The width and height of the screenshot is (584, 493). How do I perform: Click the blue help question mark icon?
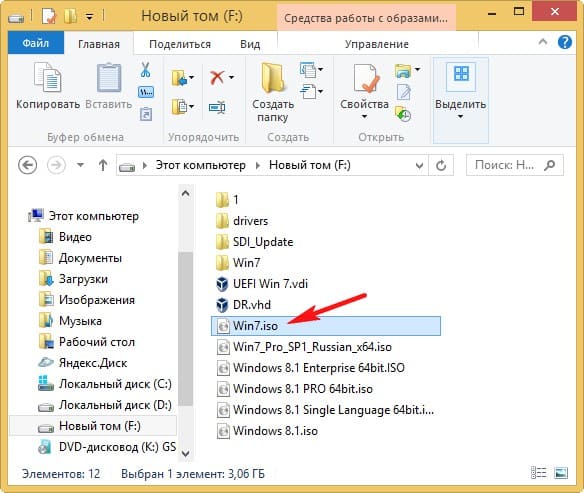[565, 42]
